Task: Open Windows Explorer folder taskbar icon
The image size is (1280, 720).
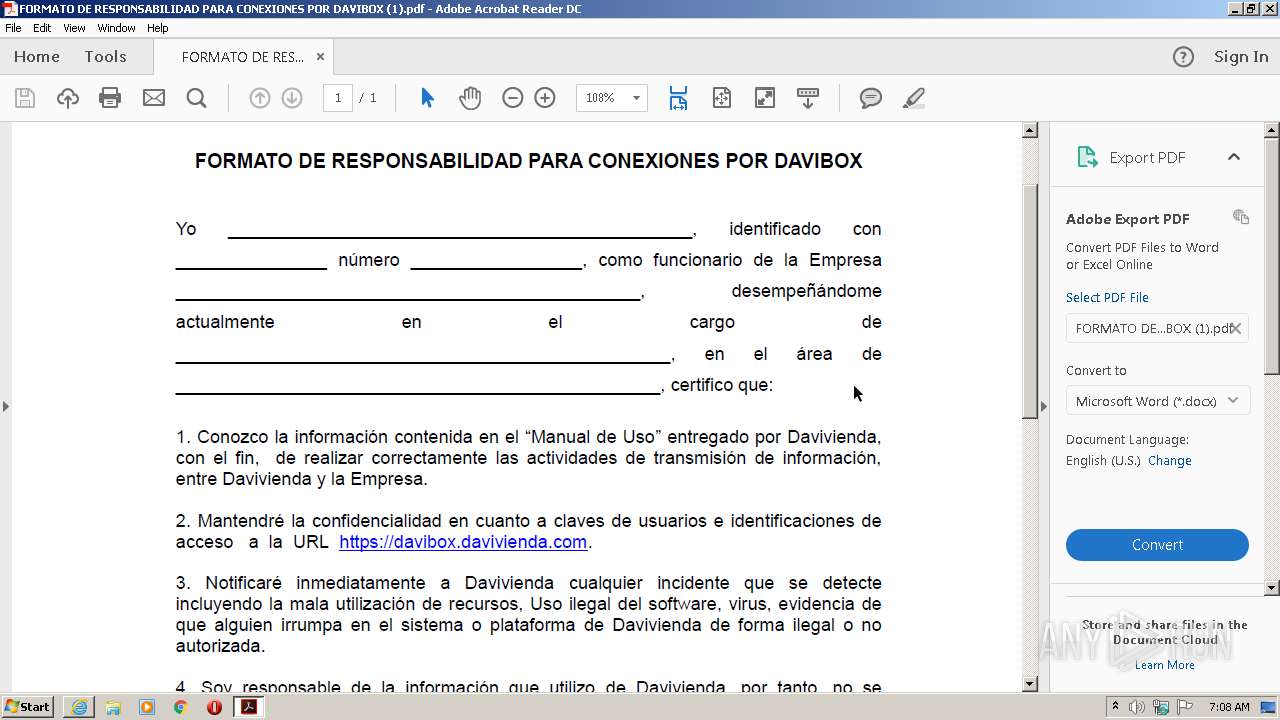Action: pyautogui.click(x=113, y=707)
